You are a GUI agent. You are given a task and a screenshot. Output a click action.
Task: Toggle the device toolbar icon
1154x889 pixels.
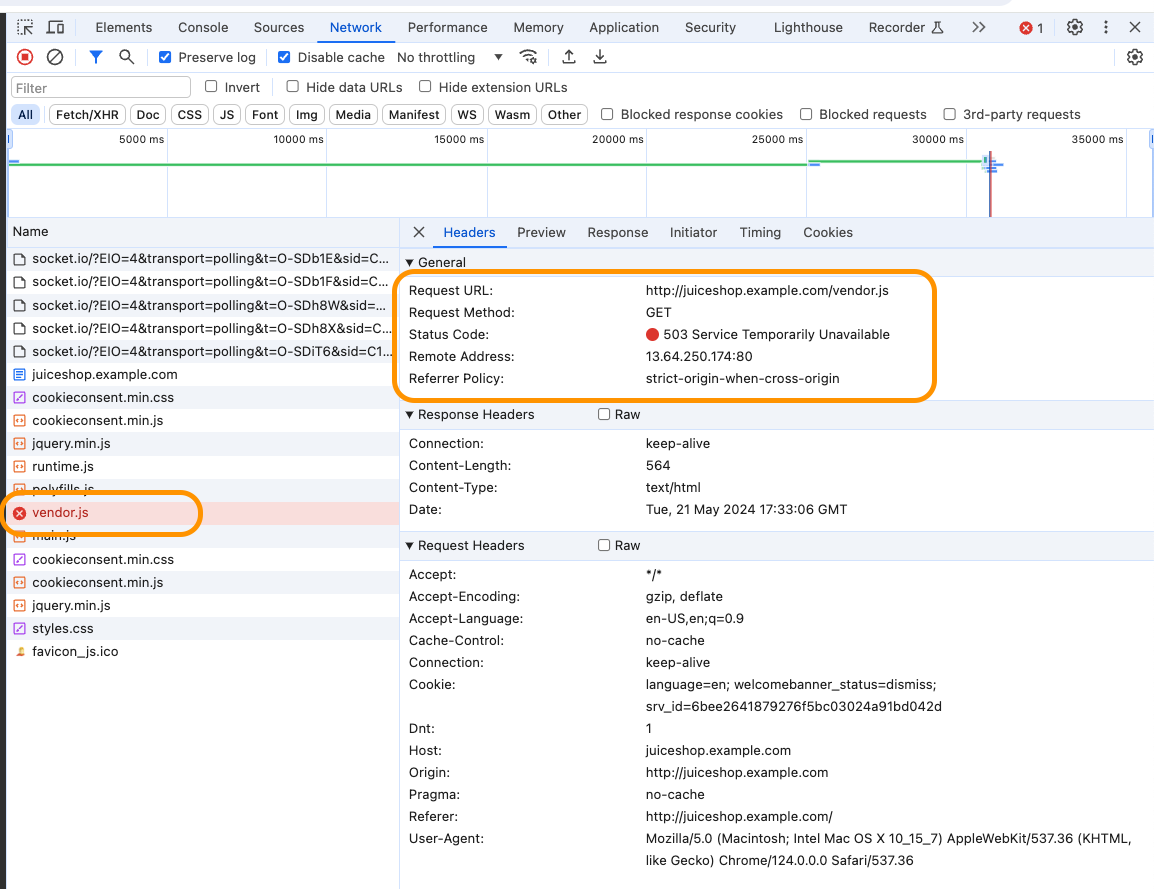click(x=55, y=28)
